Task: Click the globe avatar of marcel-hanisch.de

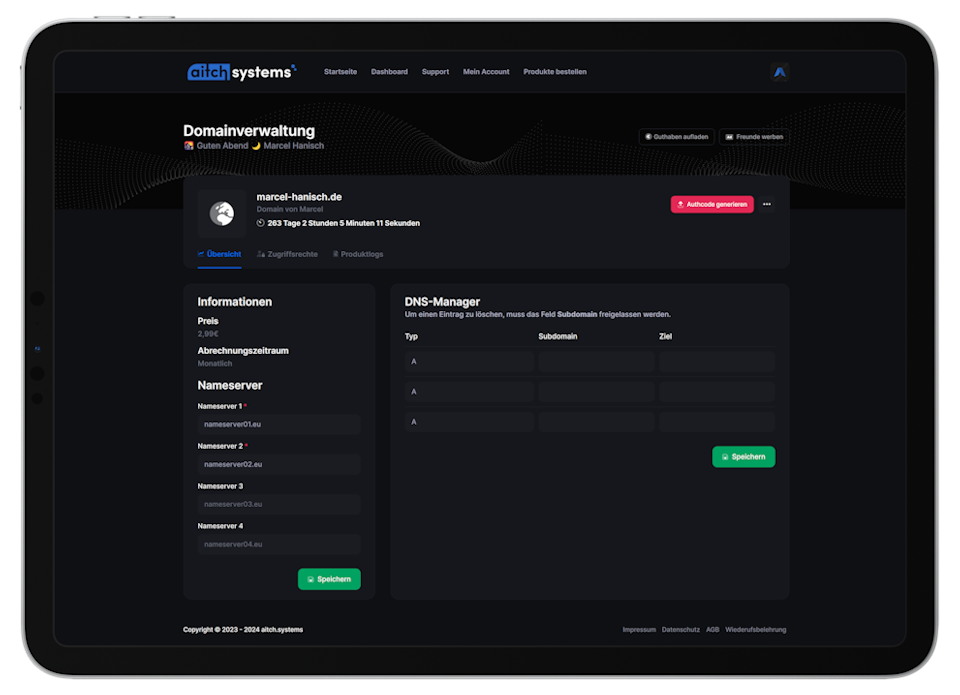Action: [x=222, y=213]
